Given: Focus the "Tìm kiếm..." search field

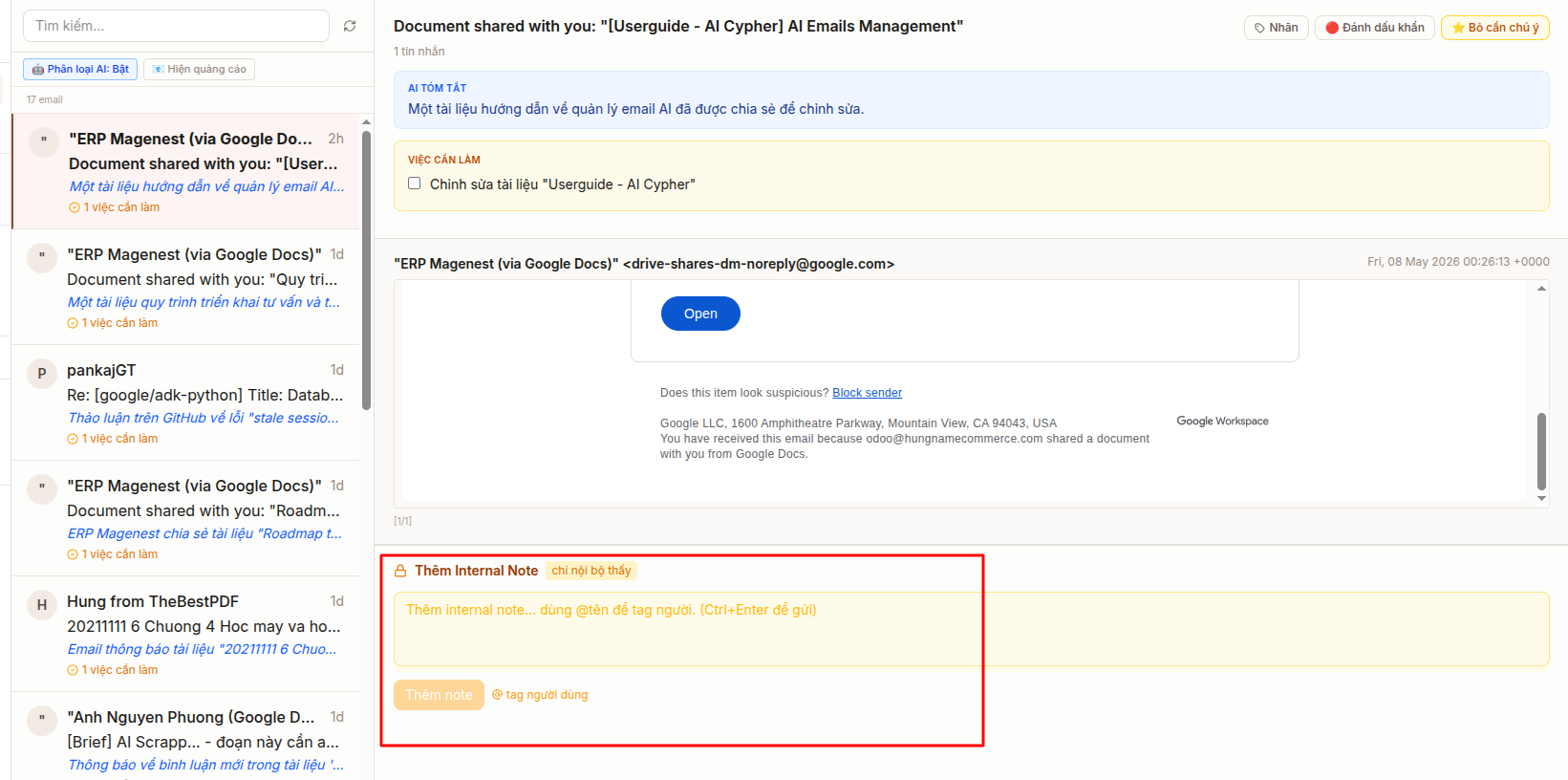Looking at the screenshot, I should (x=176, y=26).
